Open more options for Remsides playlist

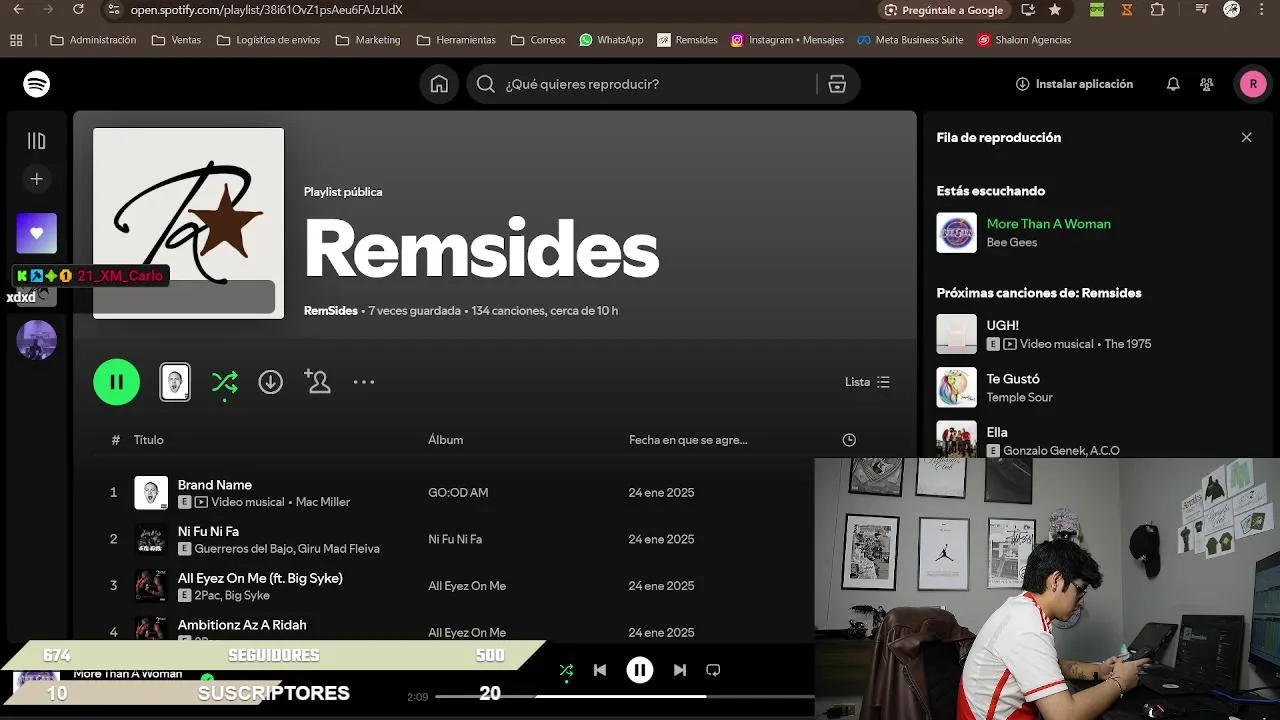[x=364, y=382]
